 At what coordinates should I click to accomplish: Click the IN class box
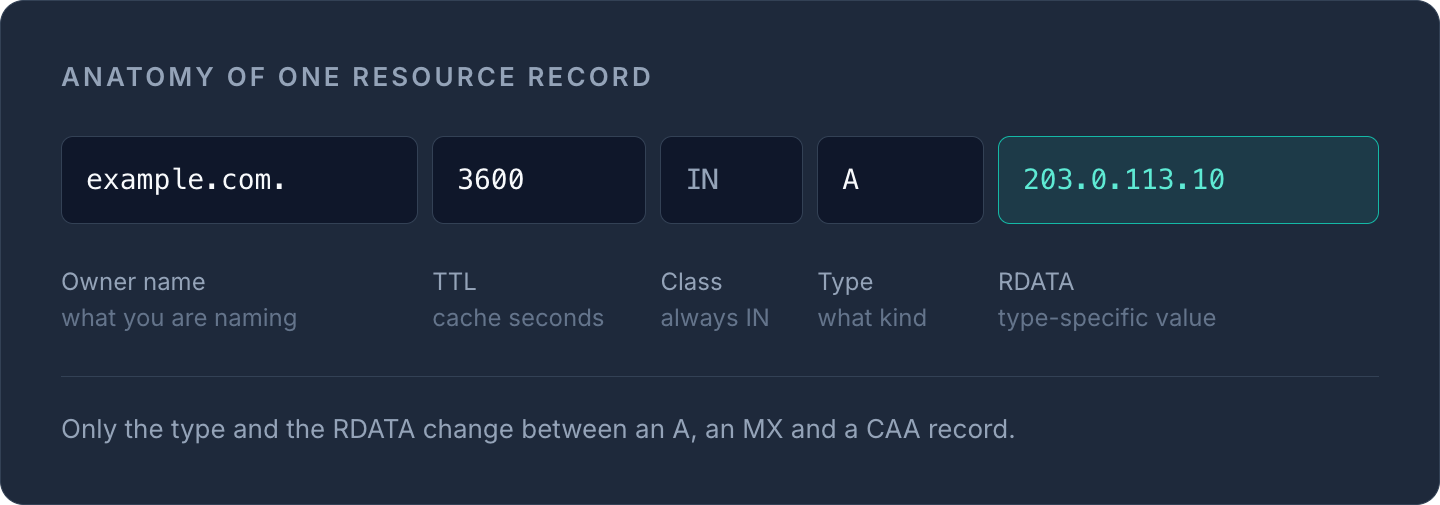(731, 180)
